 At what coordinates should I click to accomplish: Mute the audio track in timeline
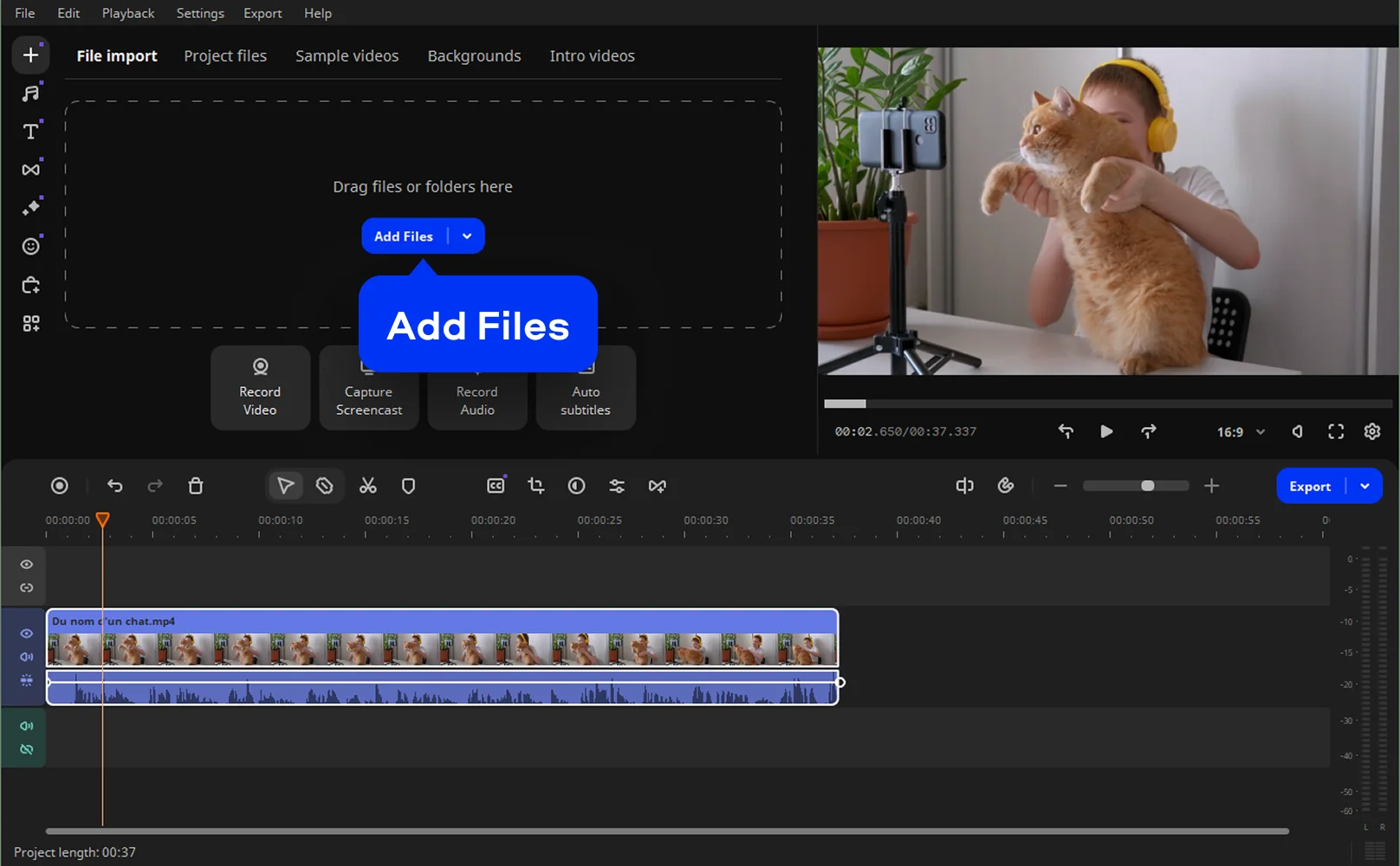27,726
